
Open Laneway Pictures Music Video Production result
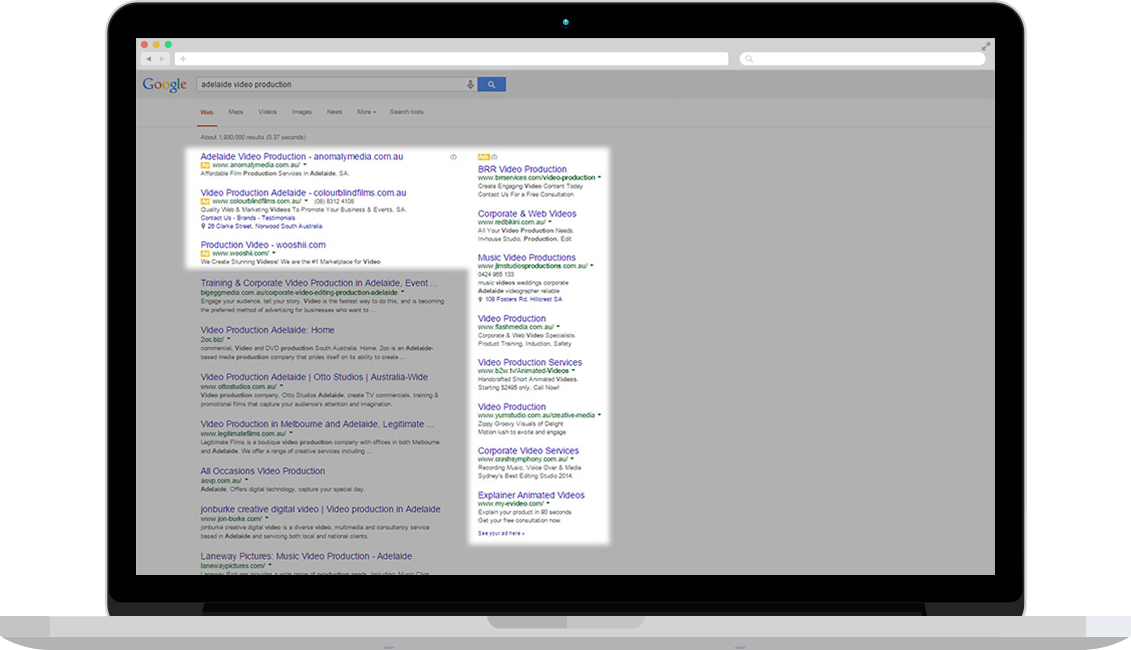click(x=306, y=556)
